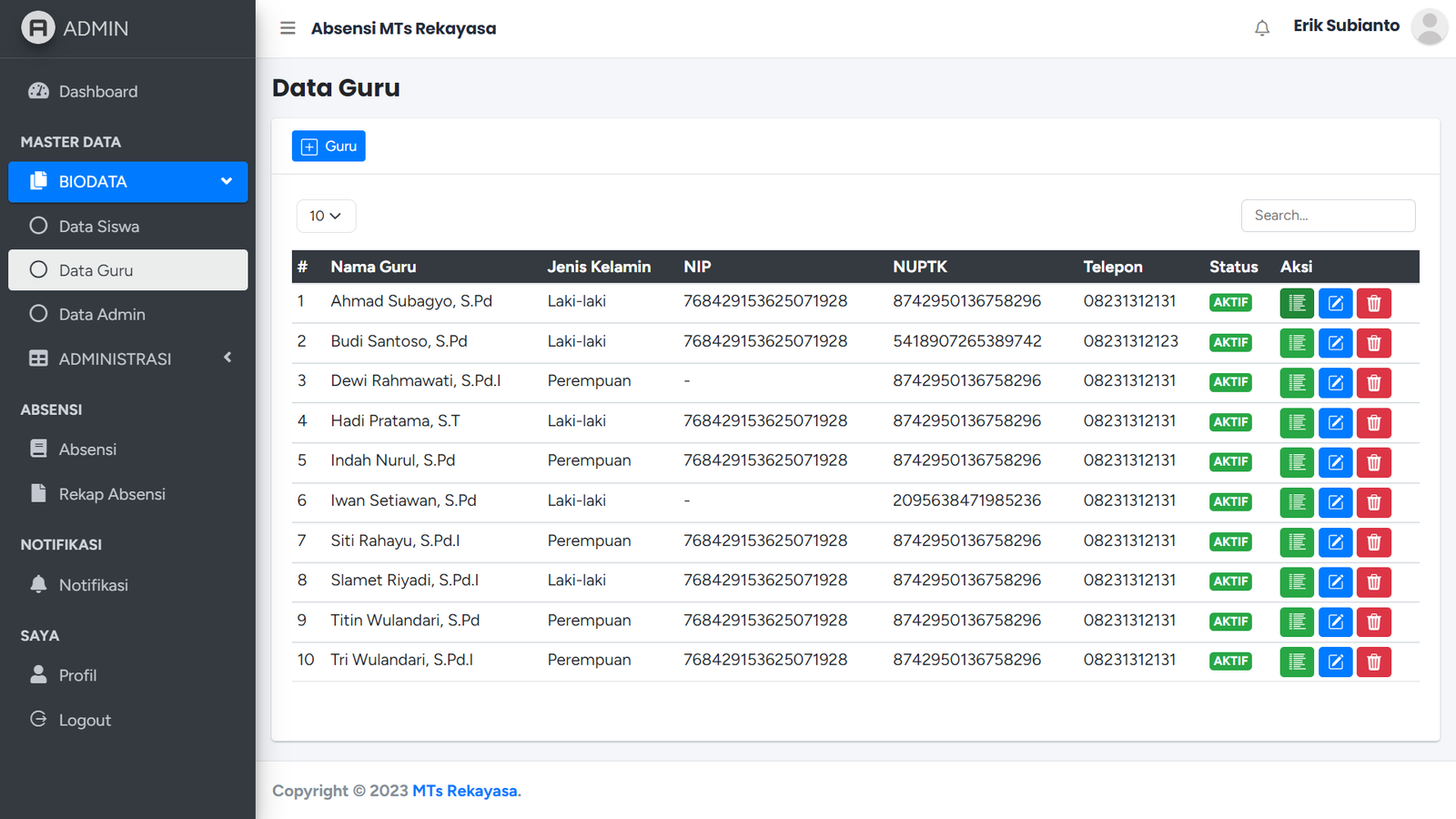Open the MTs Rekayasa footer link
Viewport: 1456px width, 819px height.
(x=466, y=791)
